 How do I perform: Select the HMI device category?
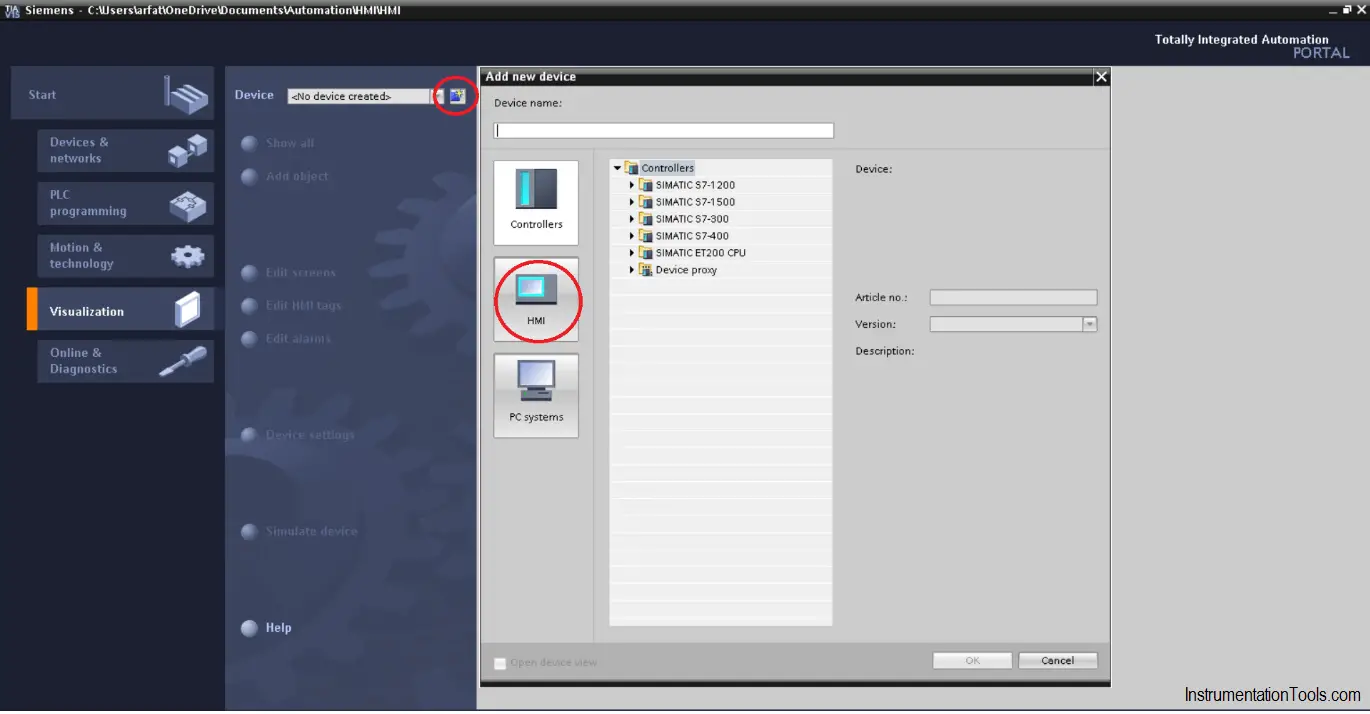point(536,299)
